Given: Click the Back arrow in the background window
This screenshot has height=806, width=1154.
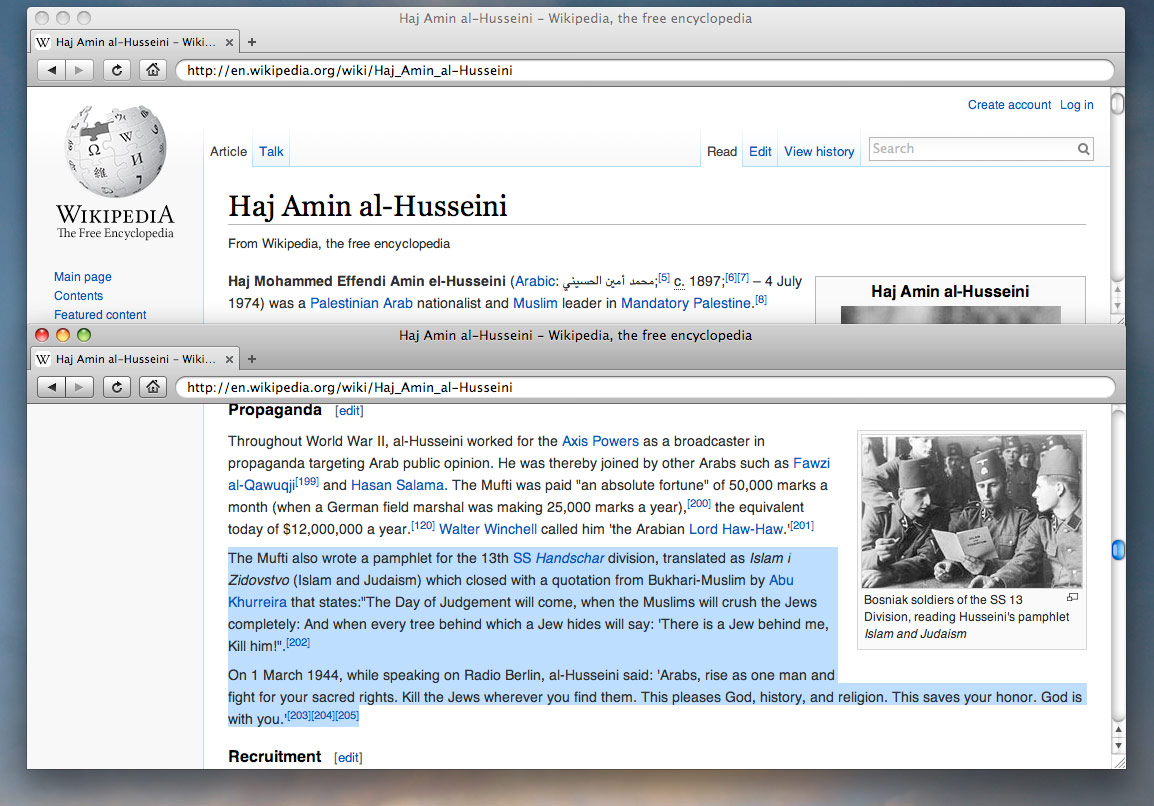Looking at the screenshot, I should pos(52,70).
